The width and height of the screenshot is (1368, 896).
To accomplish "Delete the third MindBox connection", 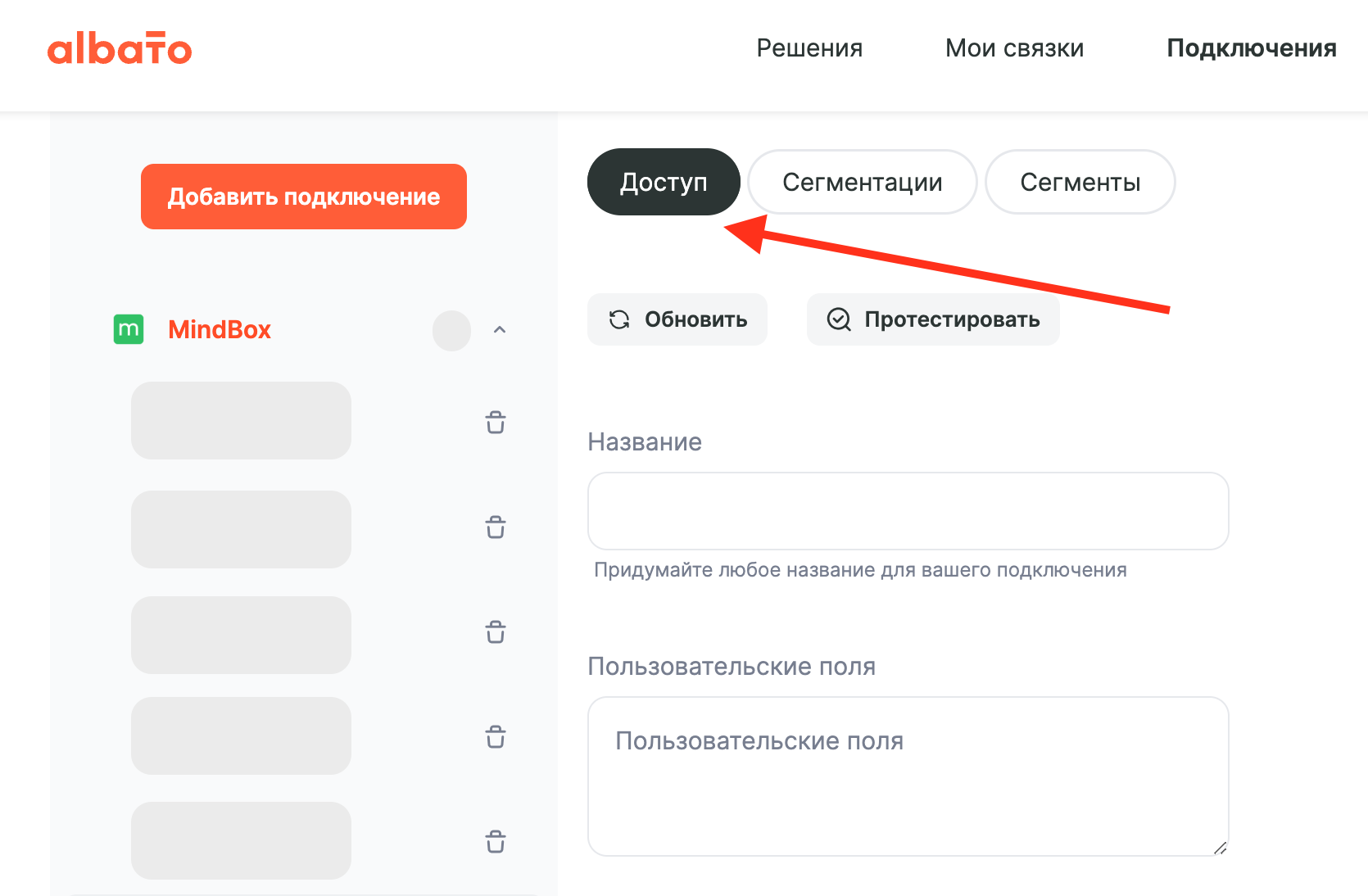I will tap(496, 631).
